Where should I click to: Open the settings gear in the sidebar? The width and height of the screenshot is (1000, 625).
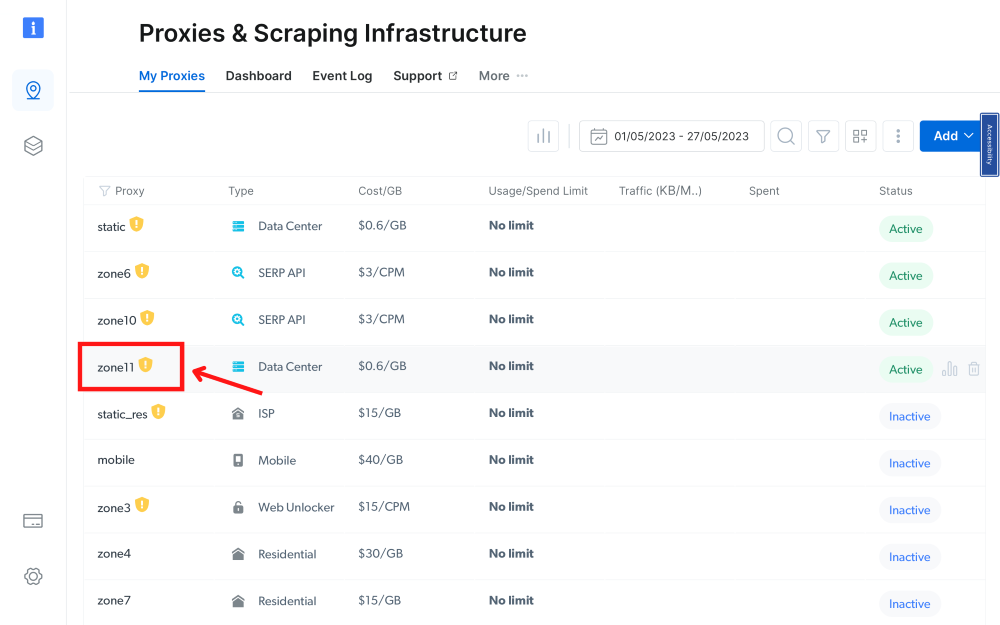pos(33,576)
